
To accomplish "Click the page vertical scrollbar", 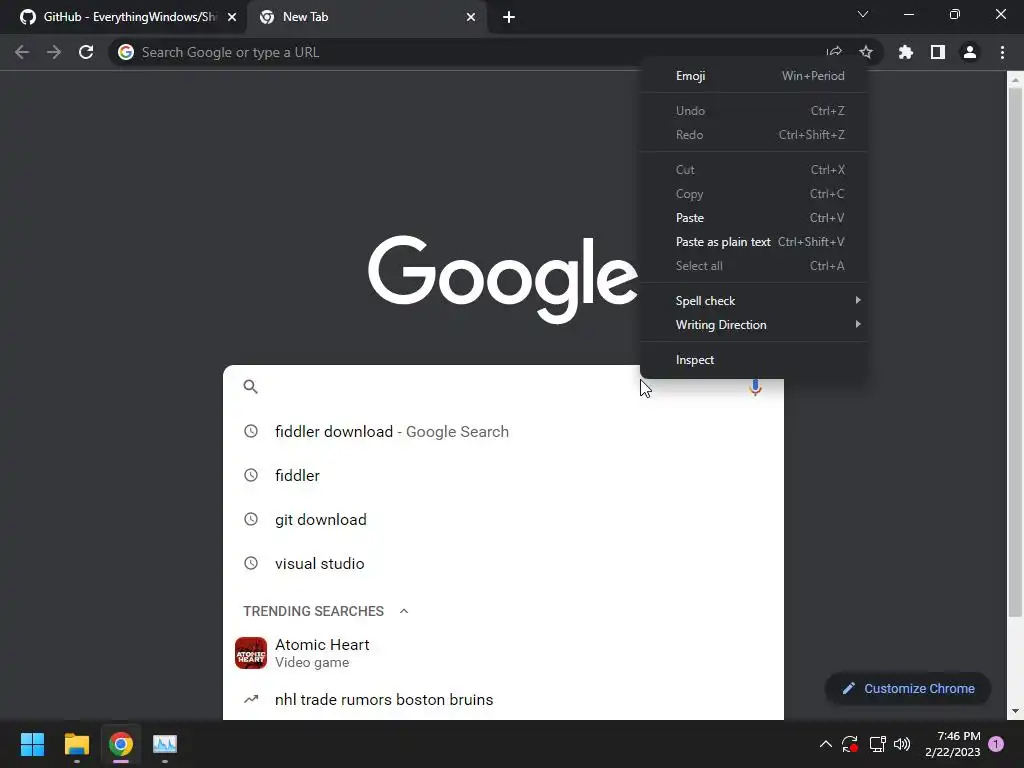I will 1015,353.
